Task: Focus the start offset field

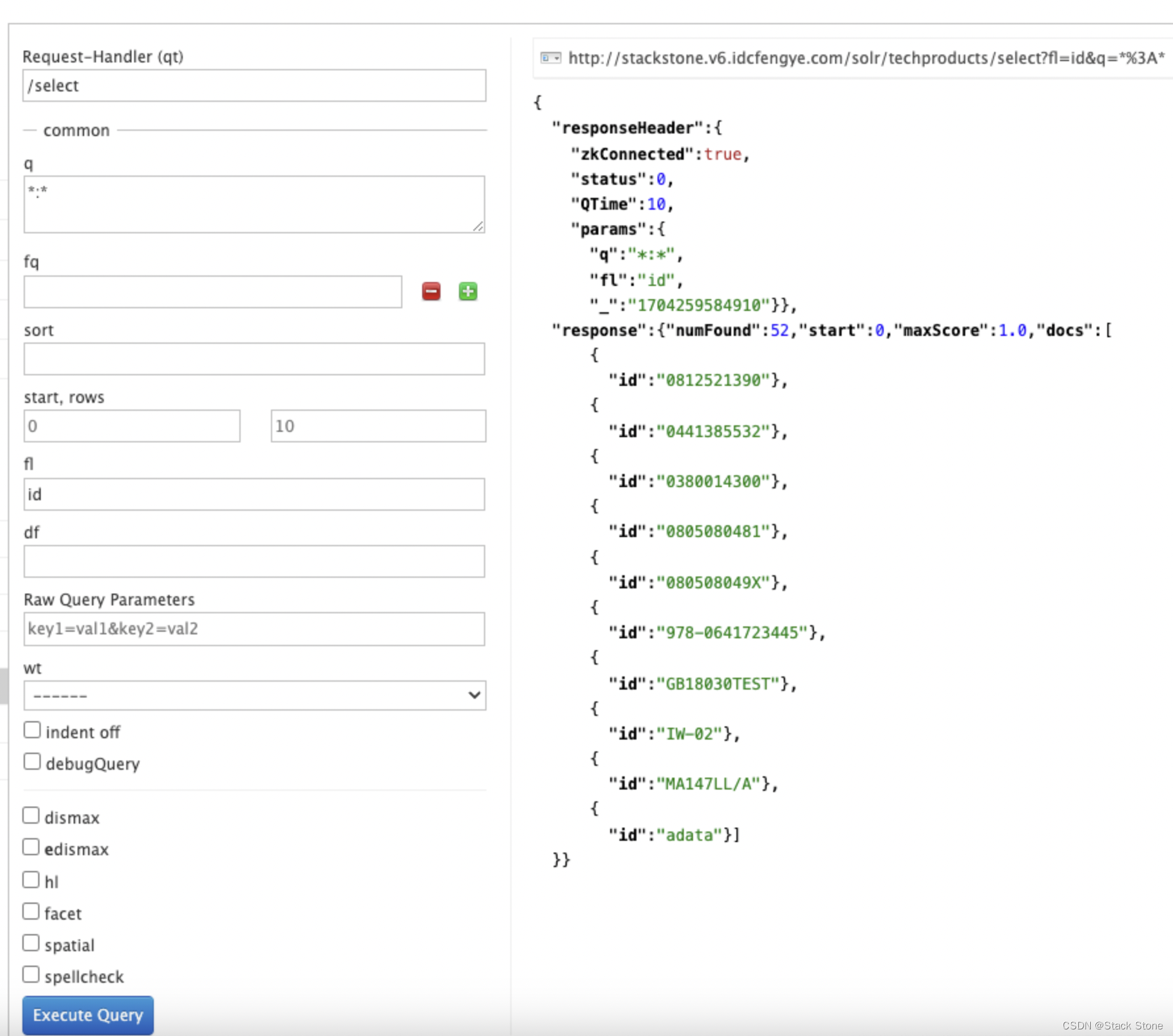Action: (132, 426)
